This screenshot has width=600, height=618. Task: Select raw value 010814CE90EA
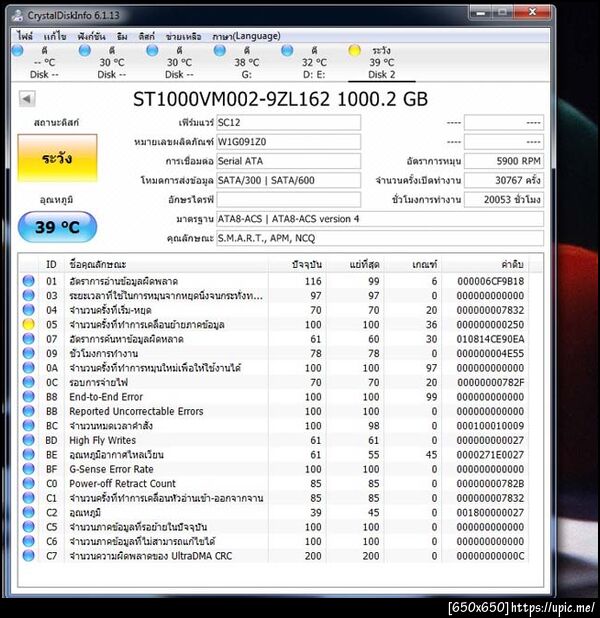pos(490,339)
